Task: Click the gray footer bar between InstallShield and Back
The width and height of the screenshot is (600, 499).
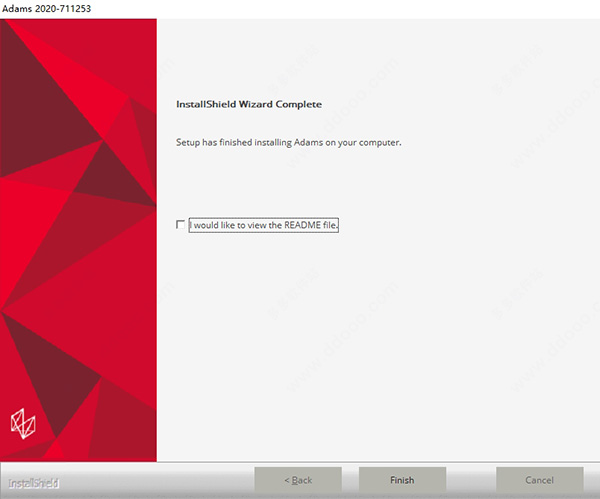Action: pos(157,480)
